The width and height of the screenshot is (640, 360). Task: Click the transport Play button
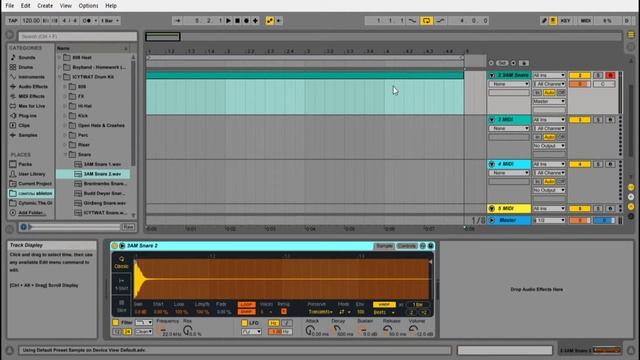click(229, 20)
